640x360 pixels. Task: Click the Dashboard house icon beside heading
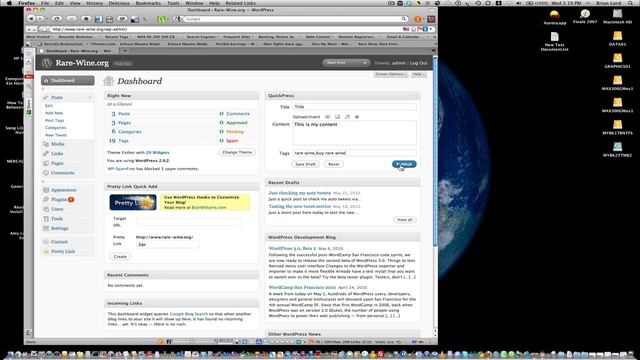(109, 81)
